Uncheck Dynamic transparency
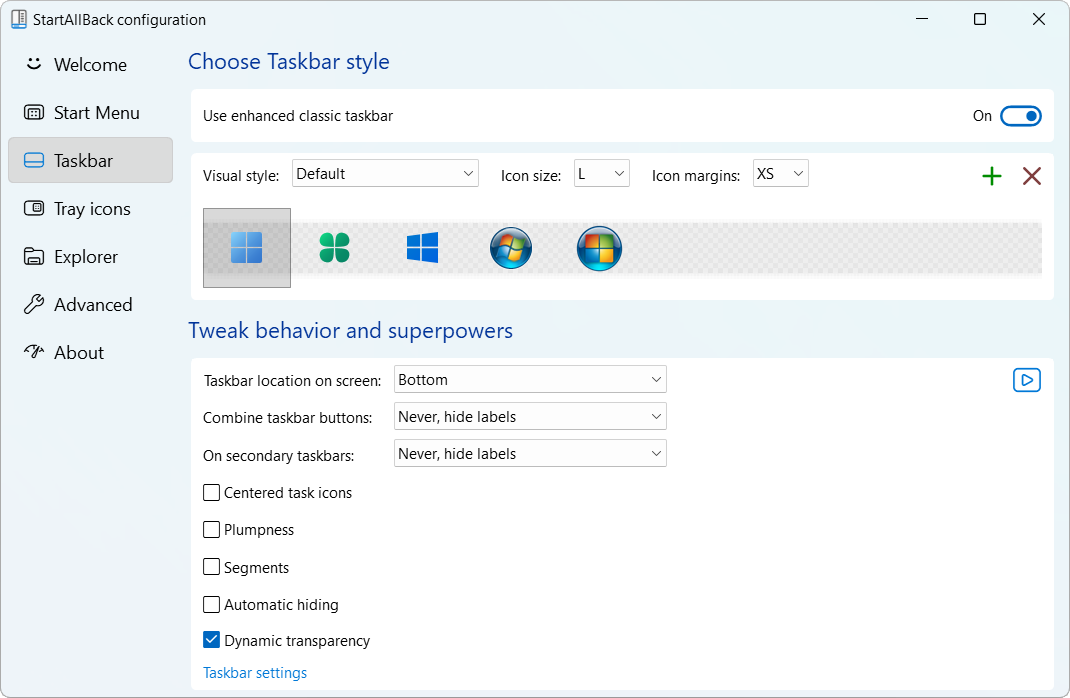The width and height of the screenshot is (1070, 698). pyautogui.click(x=212, y=640)
